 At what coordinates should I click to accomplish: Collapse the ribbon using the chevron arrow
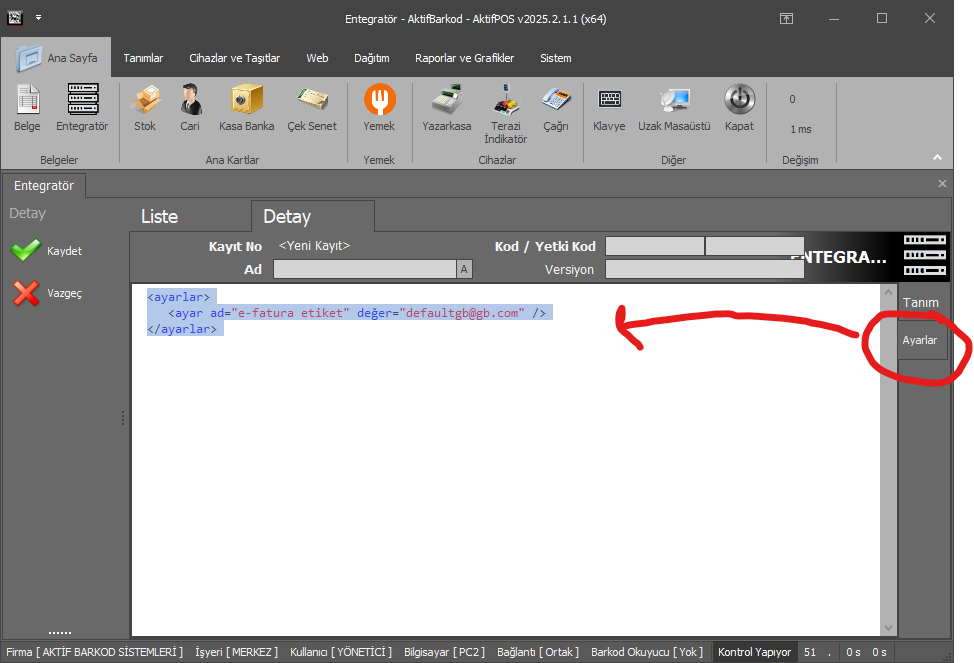click(x=937, y=158)
